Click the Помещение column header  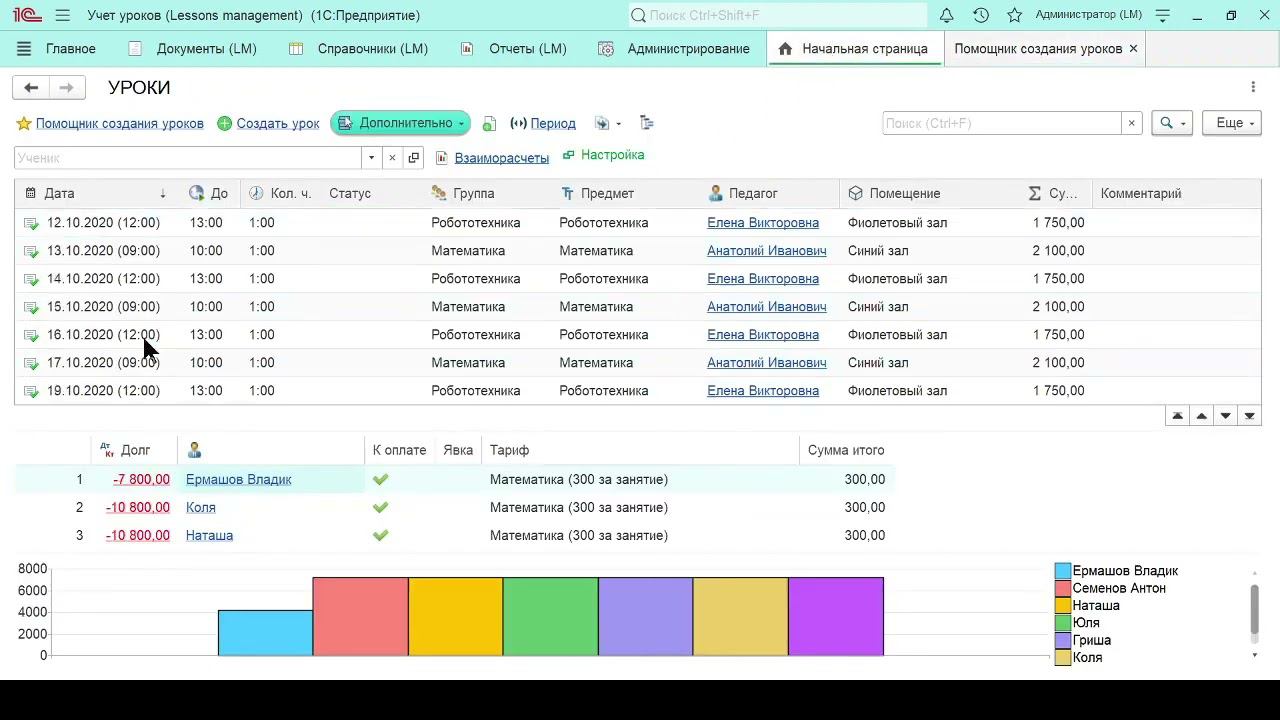click(x=930, y=194)
